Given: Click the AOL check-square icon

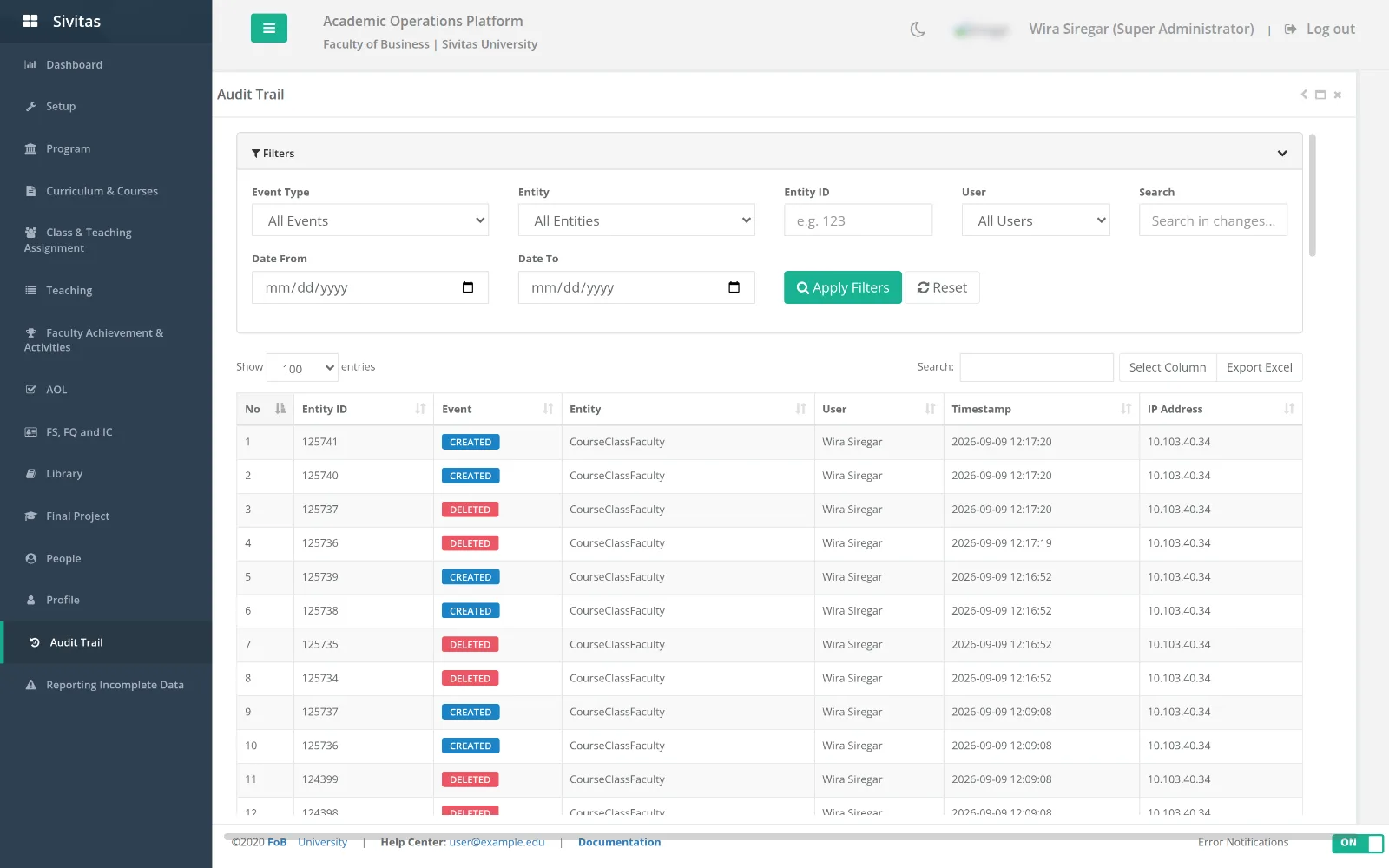Looking at the screenshot, I should coord(30,390).
